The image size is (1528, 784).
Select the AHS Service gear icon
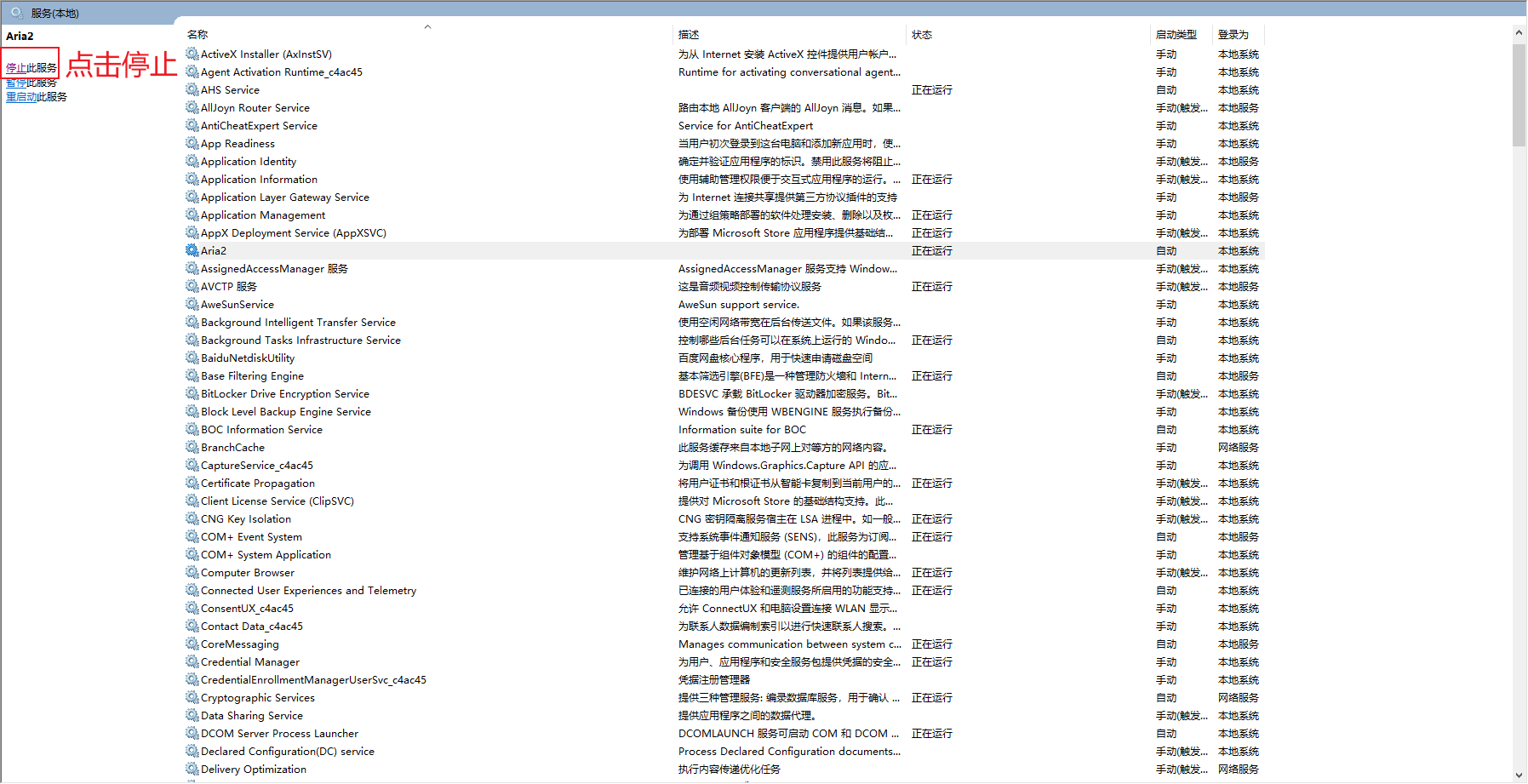tap(192, 89)
